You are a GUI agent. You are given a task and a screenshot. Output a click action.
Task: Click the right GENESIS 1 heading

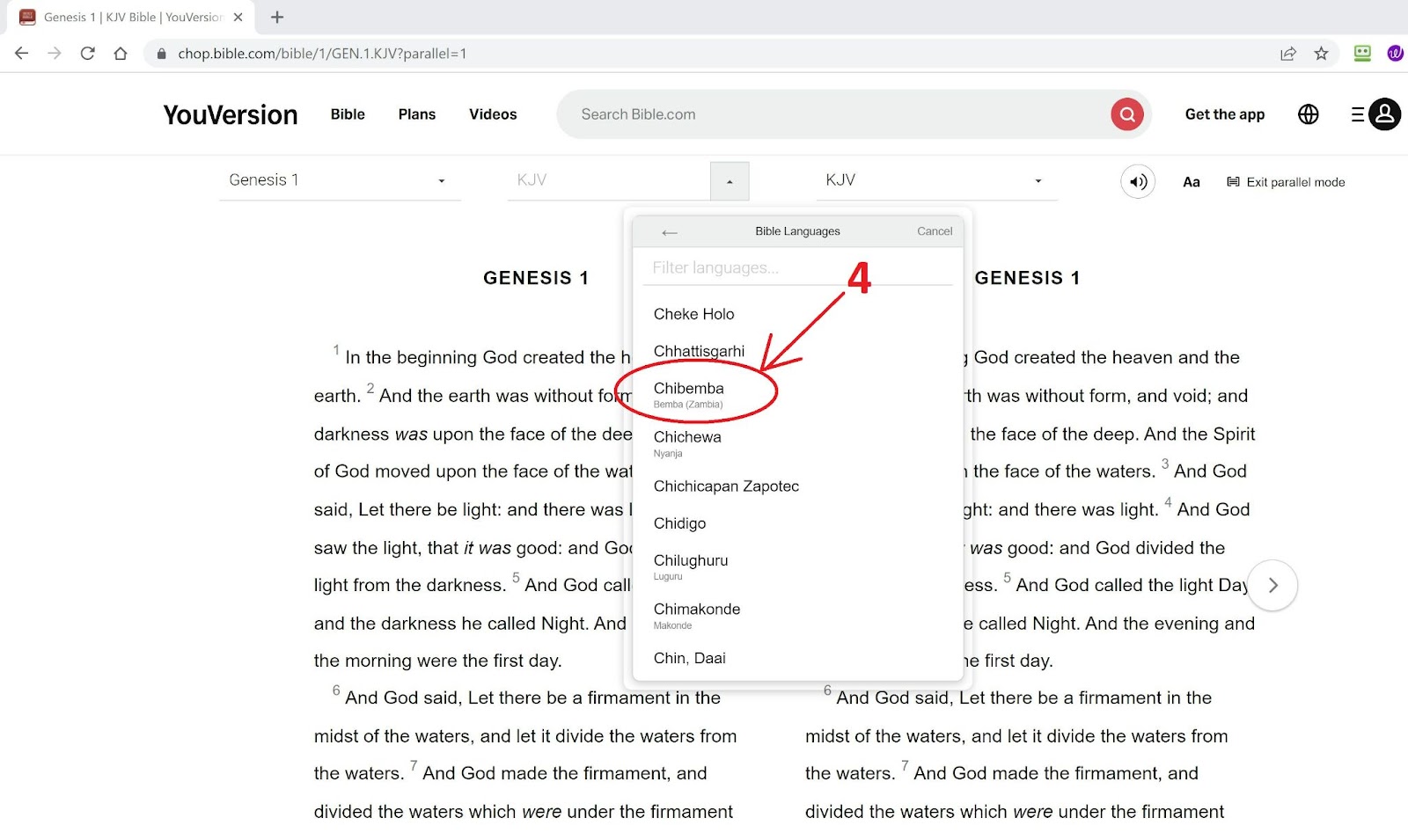click(x=1027, y=278)
